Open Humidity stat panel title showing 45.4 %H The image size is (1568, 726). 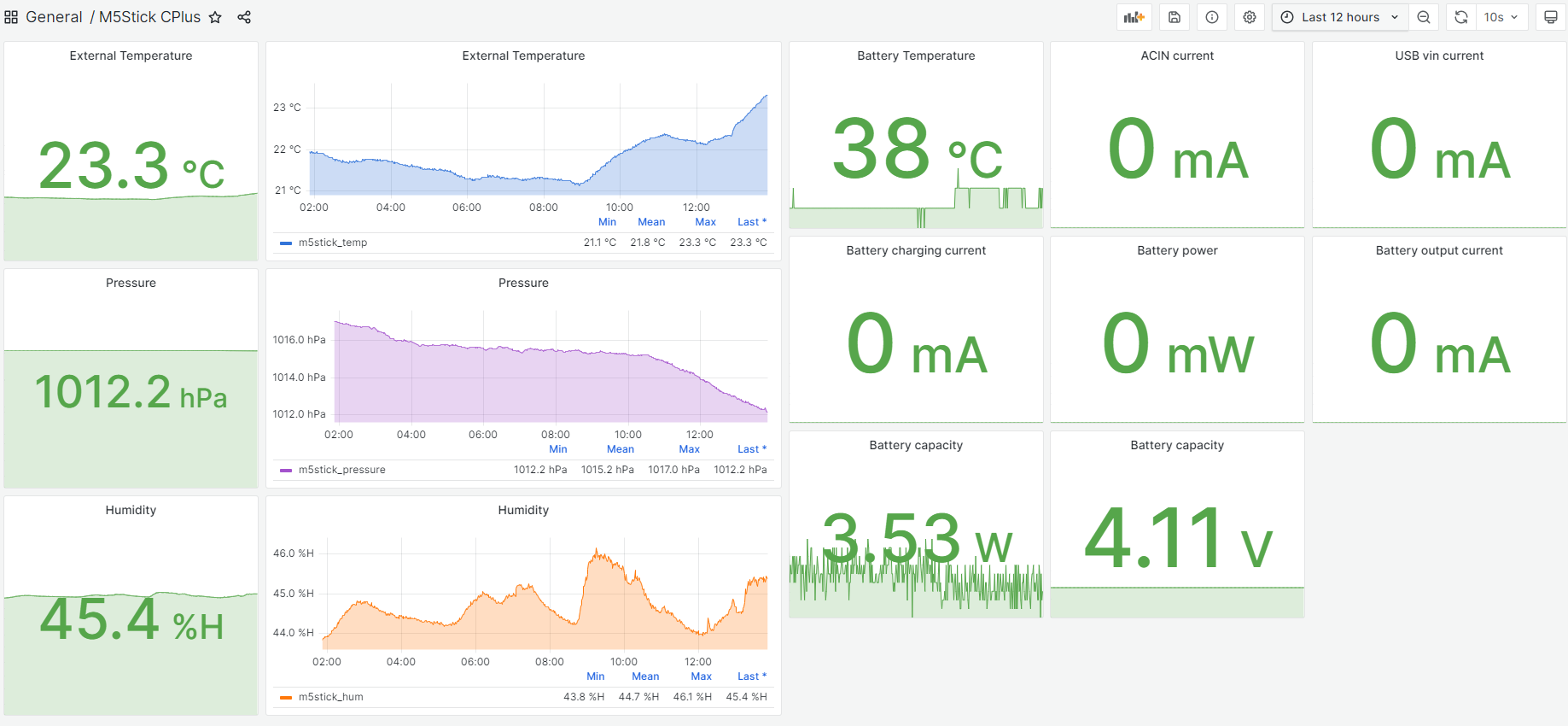coord(131,510)
